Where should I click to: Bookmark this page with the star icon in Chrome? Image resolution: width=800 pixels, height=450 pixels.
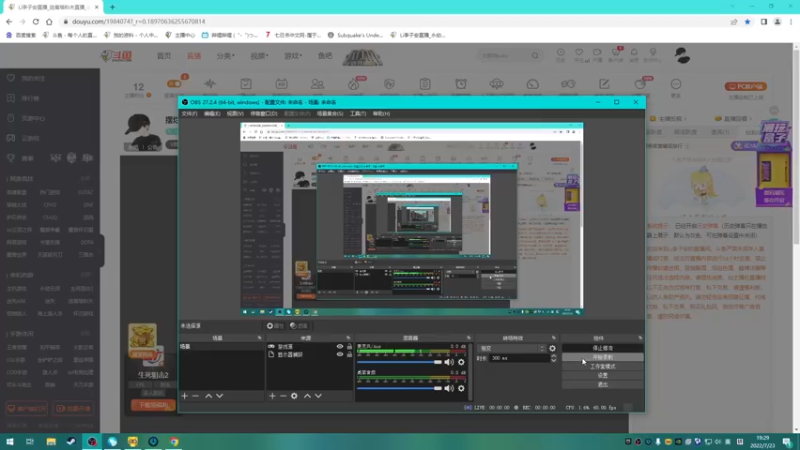click(x=747, y=21)
